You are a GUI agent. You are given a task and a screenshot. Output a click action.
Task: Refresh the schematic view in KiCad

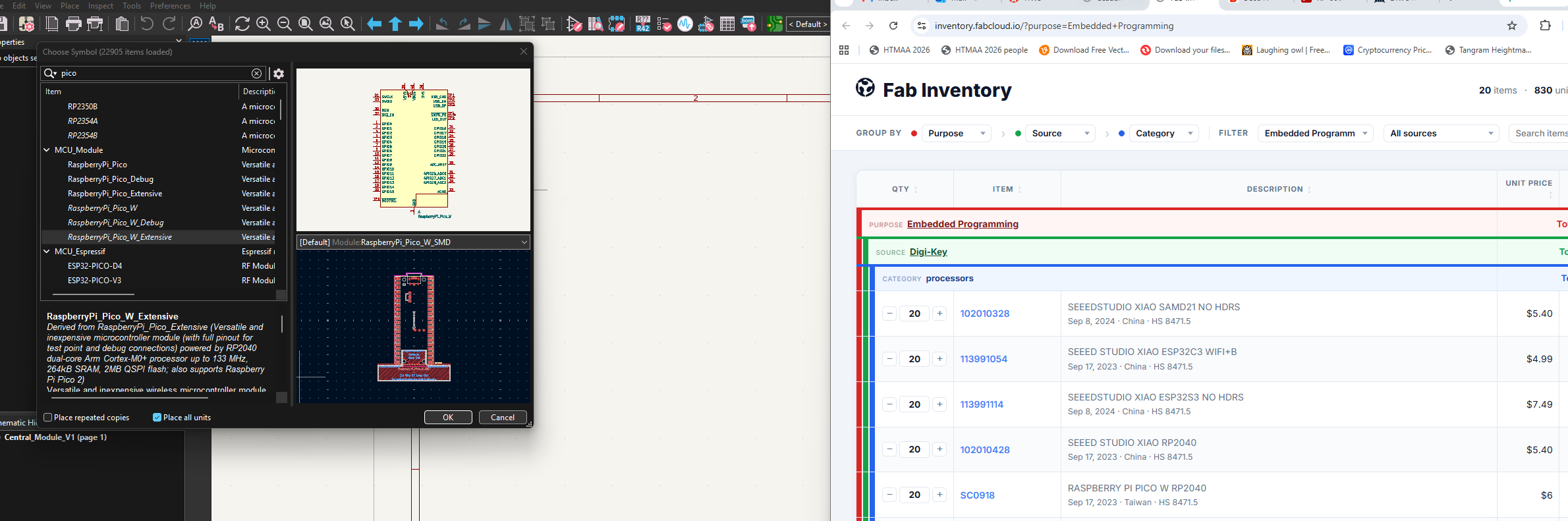tap(242, 24)
